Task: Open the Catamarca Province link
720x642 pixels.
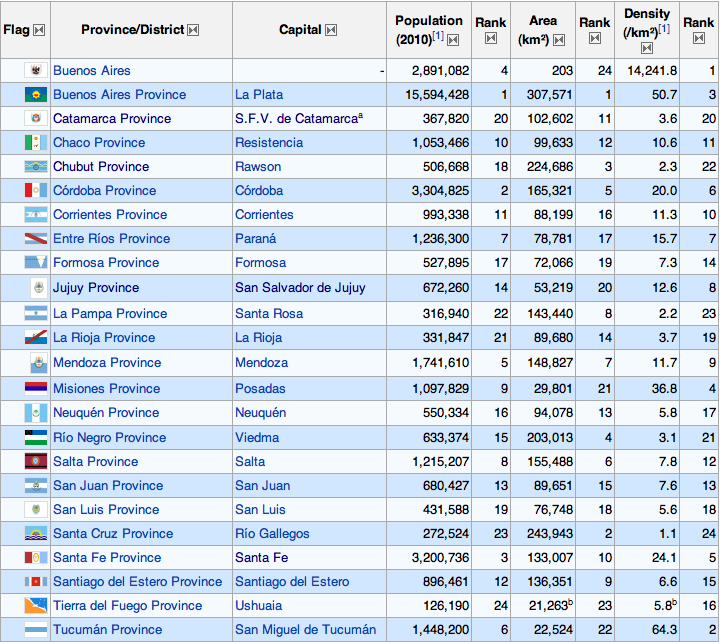Action: 112,118
